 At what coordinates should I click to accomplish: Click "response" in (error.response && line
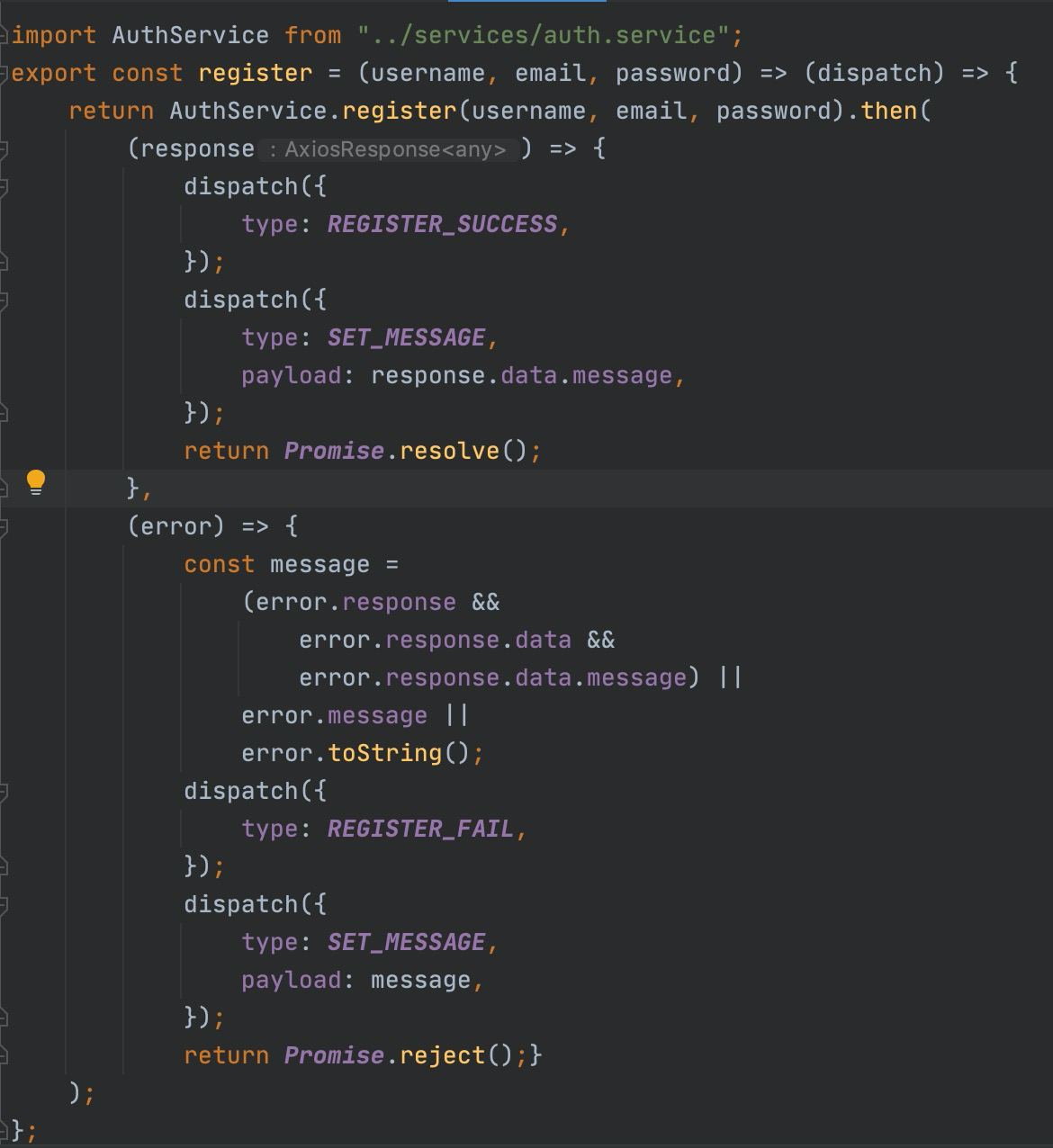point(399,602)
